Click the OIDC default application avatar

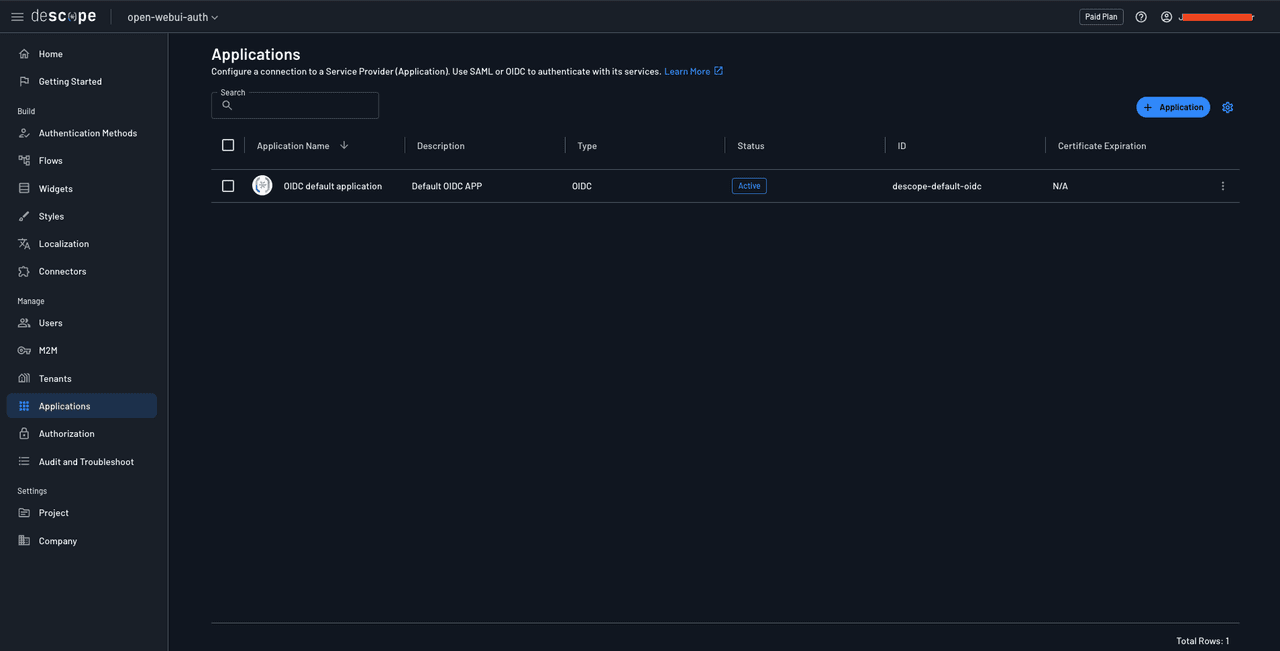262,186
